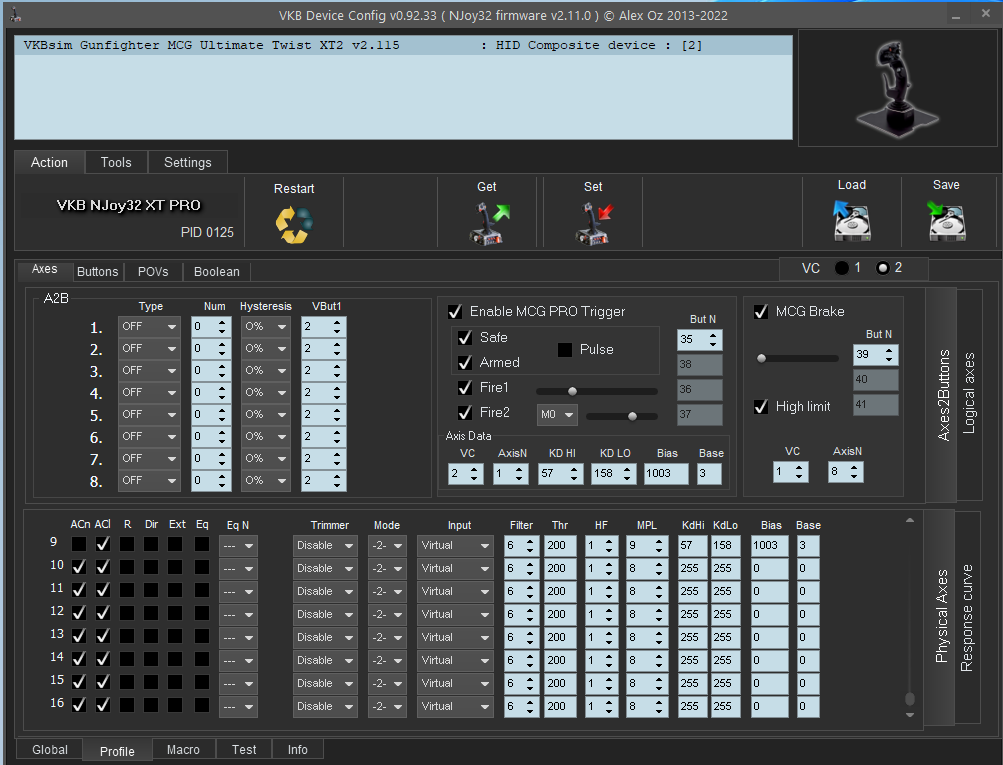Click MCG Brake AxisN stepper showing 8
Viewport: 1003px width, 765px height.
click(x=846, y=472)
